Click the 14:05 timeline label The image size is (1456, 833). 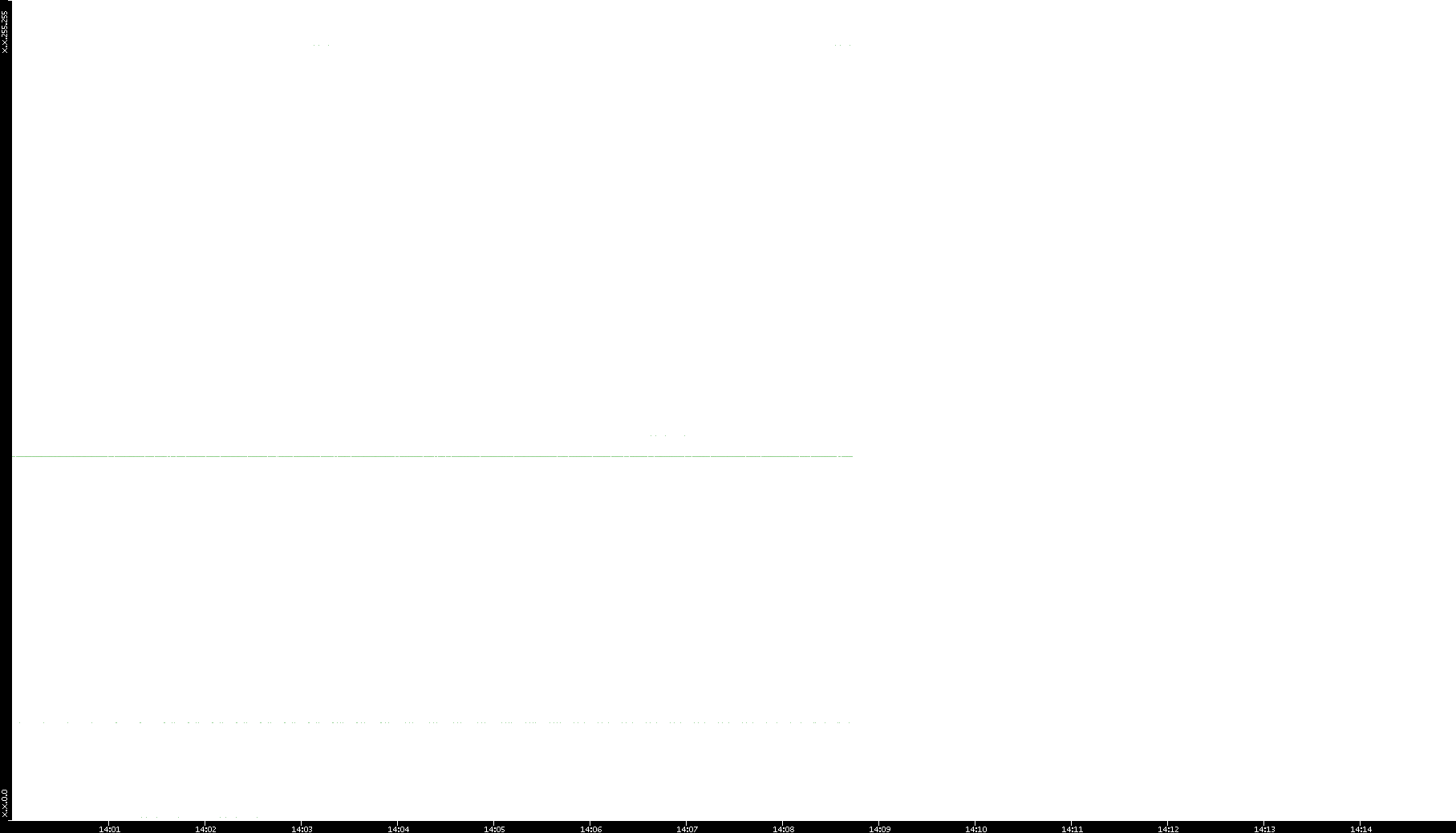pyautogui.click(x=495, y=829)
